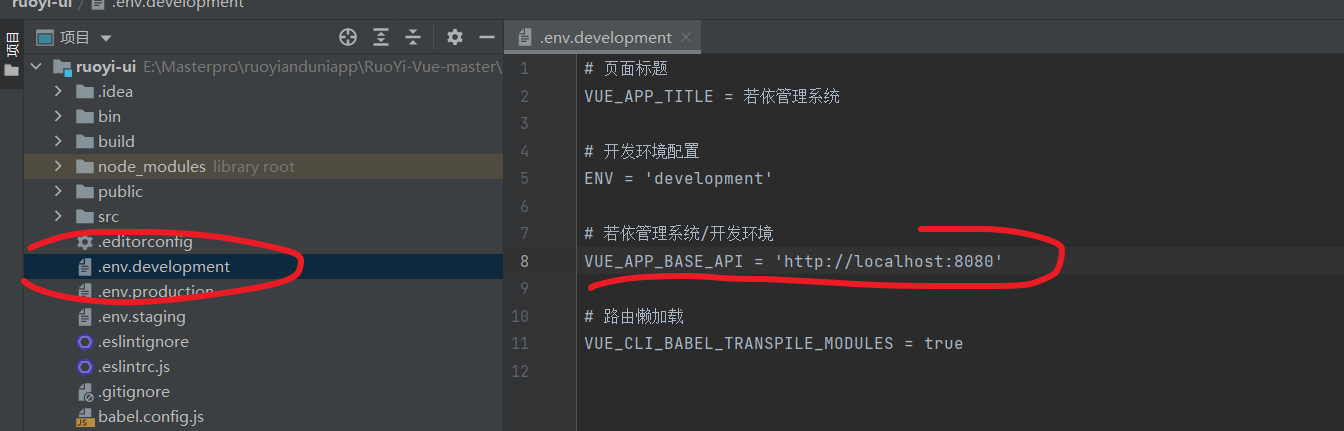This screenshot has width=1344, height=431.
Task: Click the .editorconfig gear file icon
Action: pyautogui.click(x=85, y=242)
